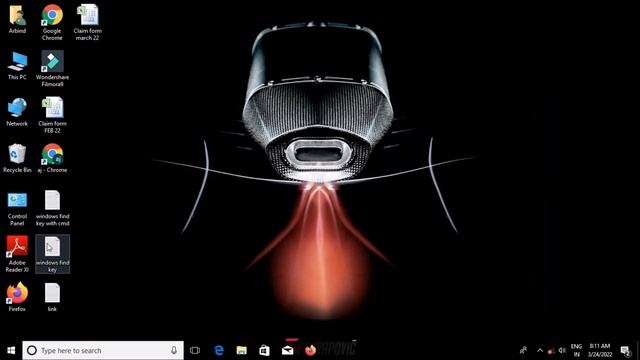The height and width of the screenshot is (360, 640).
Task: Click the Type here to search box
Action: [x=103, y=350]
